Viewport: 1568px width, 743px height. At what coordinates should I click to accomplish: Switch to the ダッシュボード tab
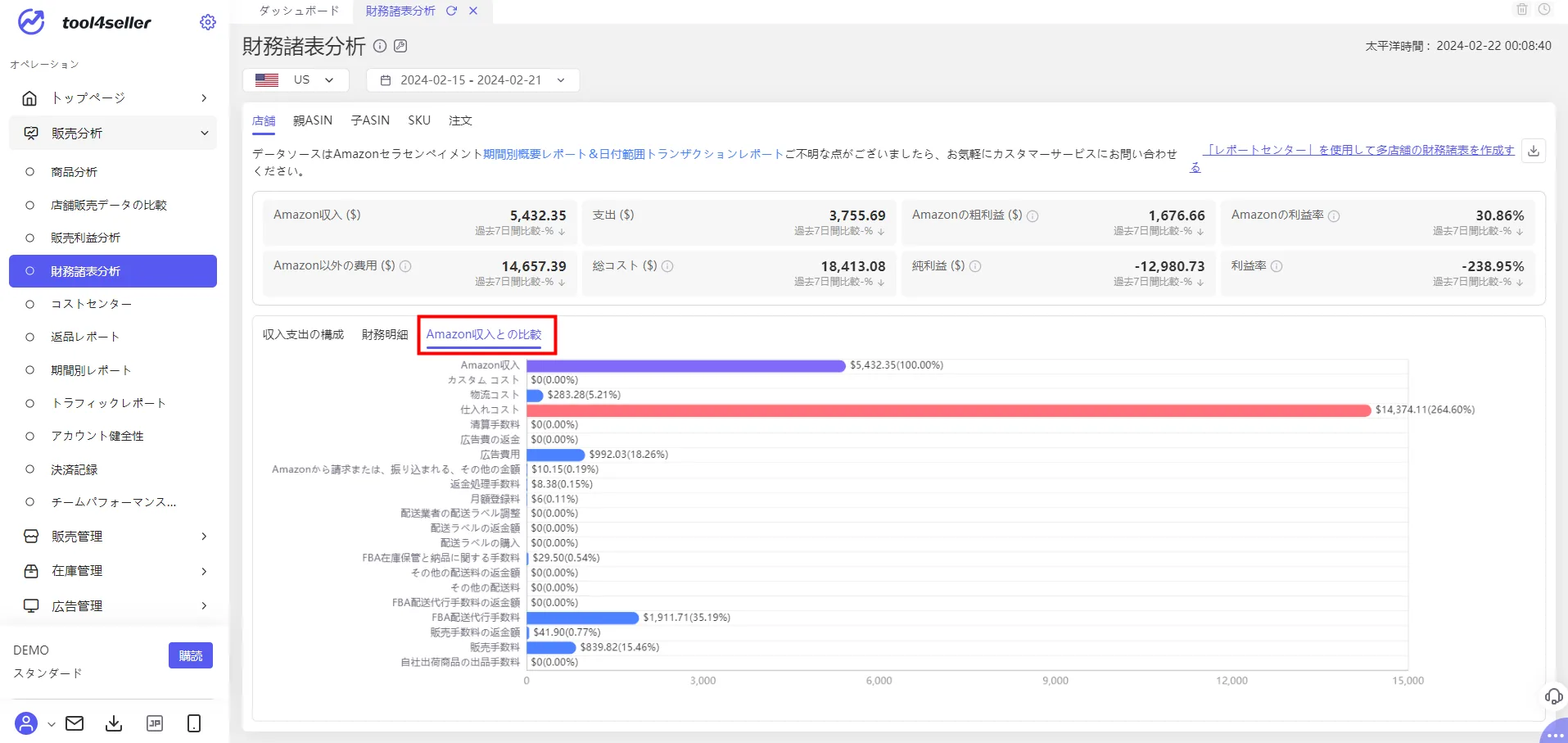pos(299,11)
